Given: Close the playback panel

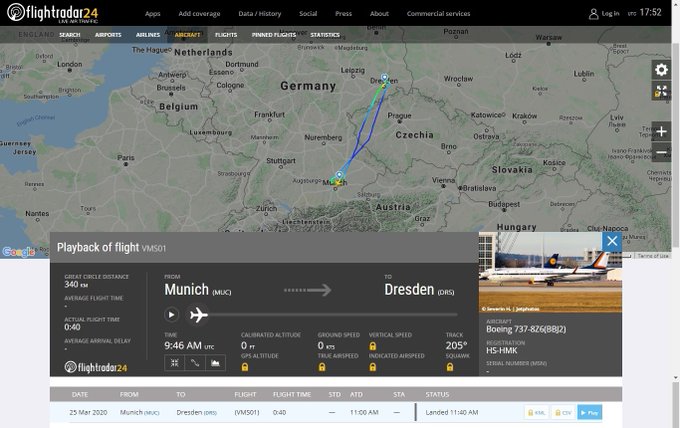Looking at the screenshot, I should (612, 241).
